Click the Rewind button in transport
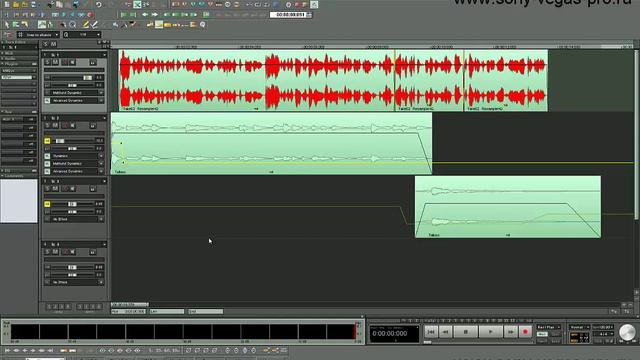The height and width of the screenshot is (360, 640). point(445,332)
